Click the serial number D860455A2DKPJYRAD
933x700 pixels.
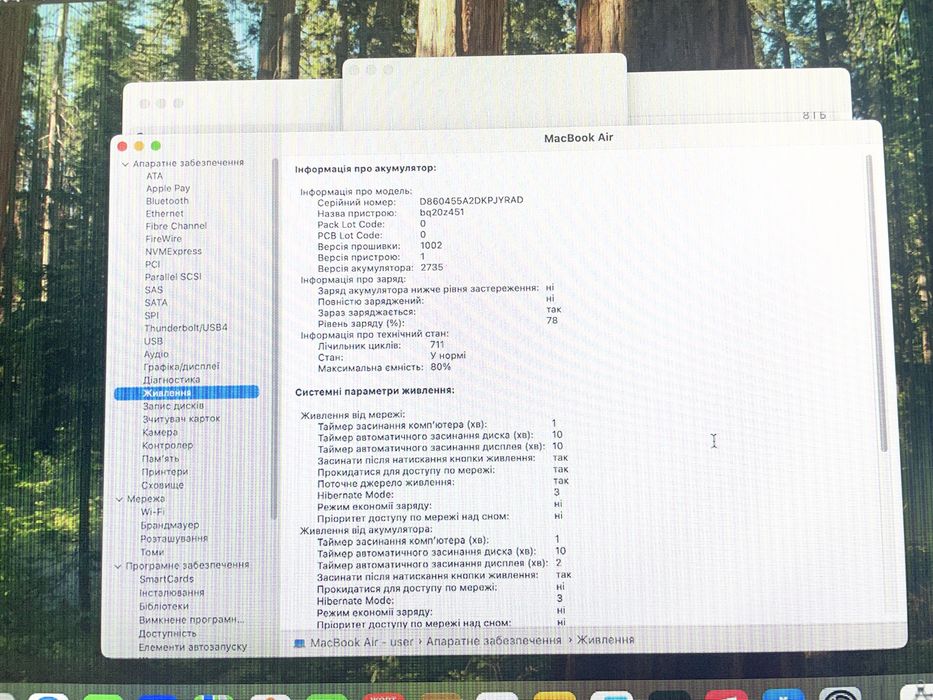pos(471,200)
